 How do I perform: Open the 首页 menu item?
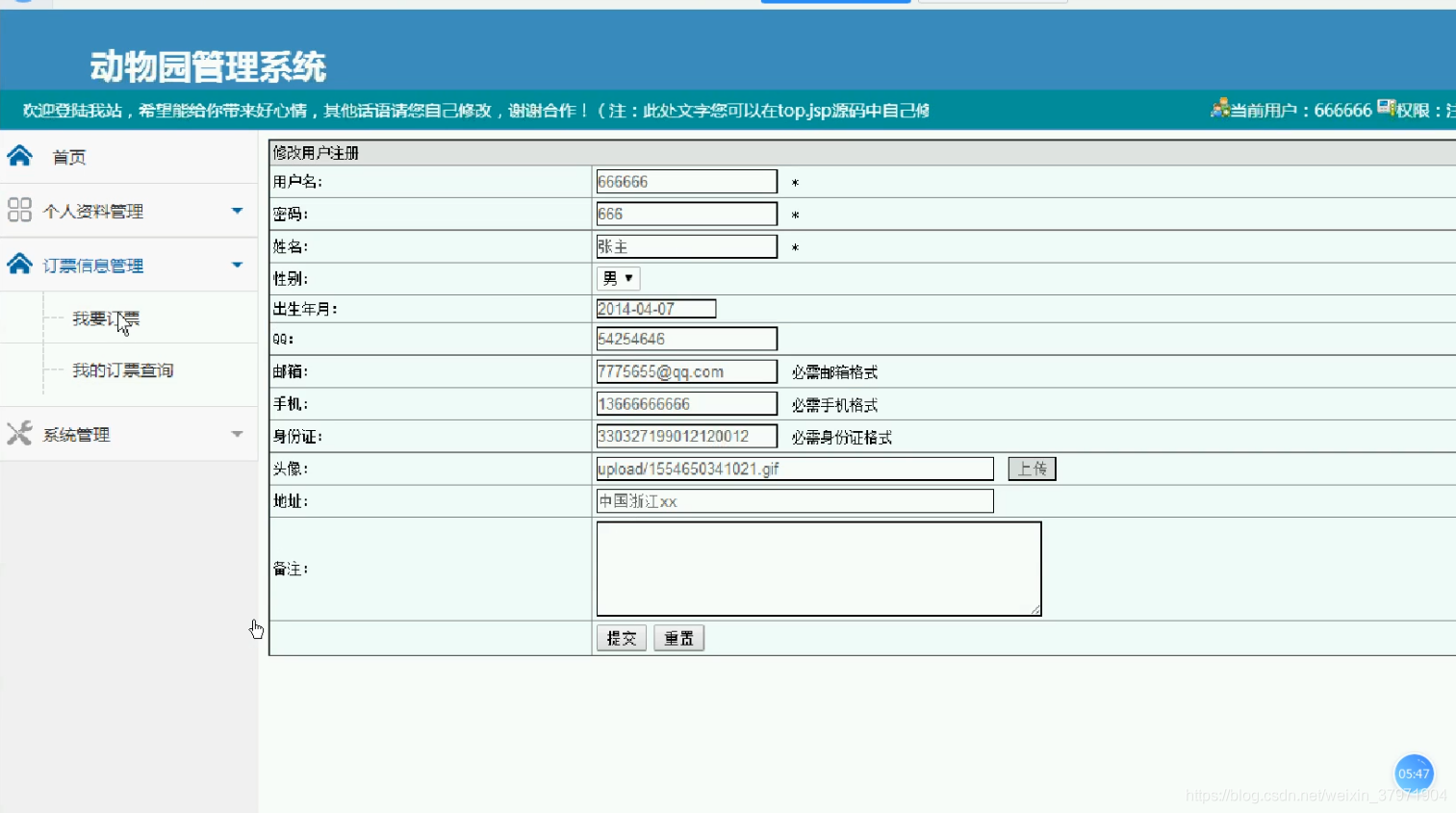click(68, 157)
